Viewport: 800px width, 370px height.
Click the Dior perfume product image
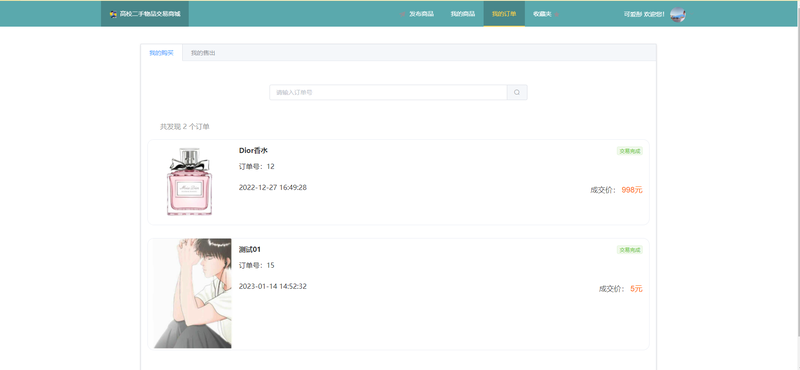point(189,182)
